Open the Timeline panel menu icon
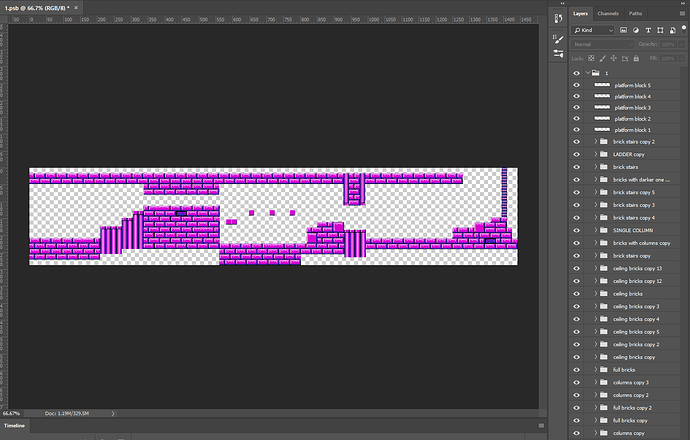690x440 pixels. point(541,425)
